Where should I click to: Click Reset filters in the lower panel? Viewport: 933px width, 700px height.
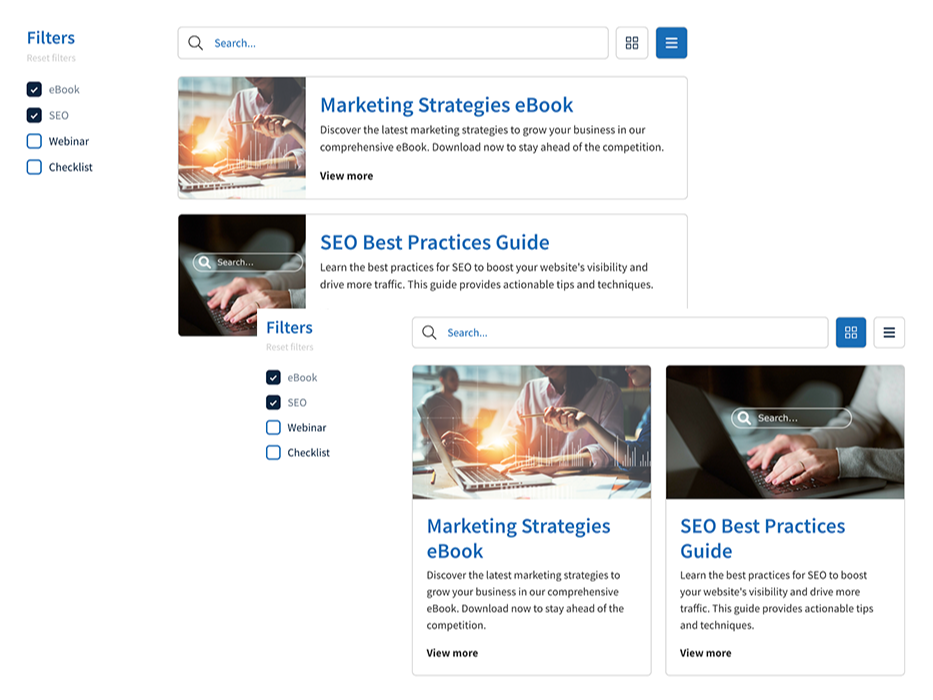(290, 348)
